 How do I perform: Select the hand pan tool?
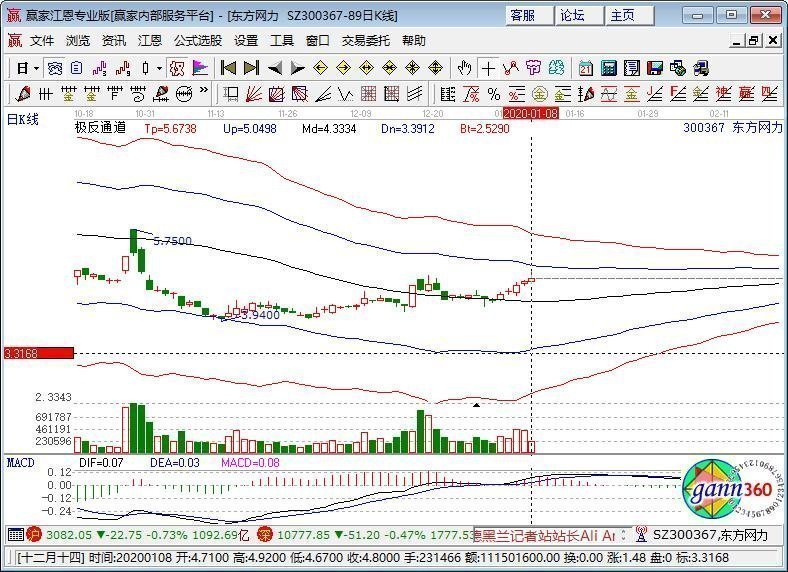pyautogui.click(x=464, y=68)
